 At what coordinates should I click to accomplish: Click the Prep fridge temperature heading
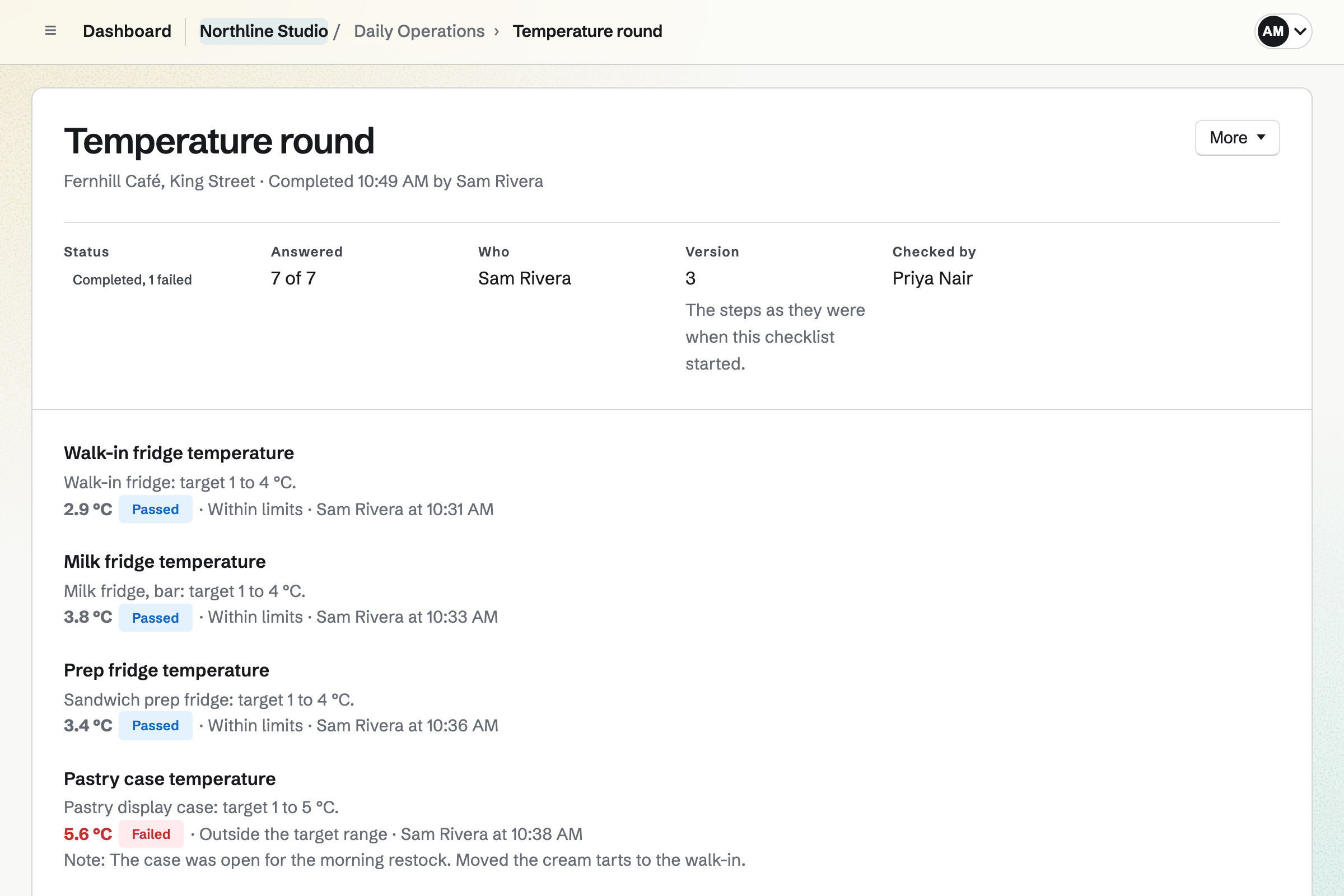166,670
